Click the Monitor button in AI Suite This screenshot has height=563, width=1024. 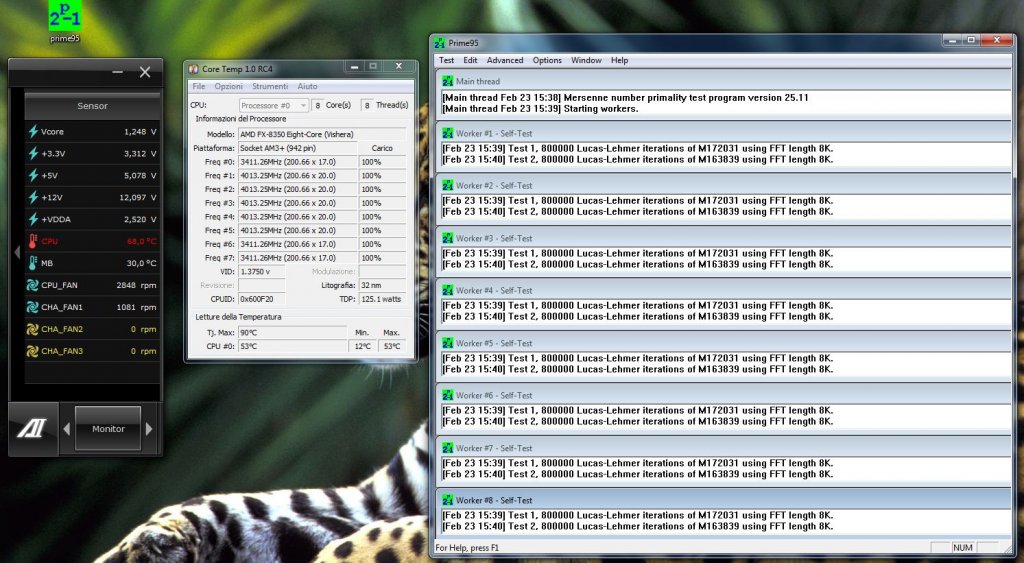(x=108, y=428)
